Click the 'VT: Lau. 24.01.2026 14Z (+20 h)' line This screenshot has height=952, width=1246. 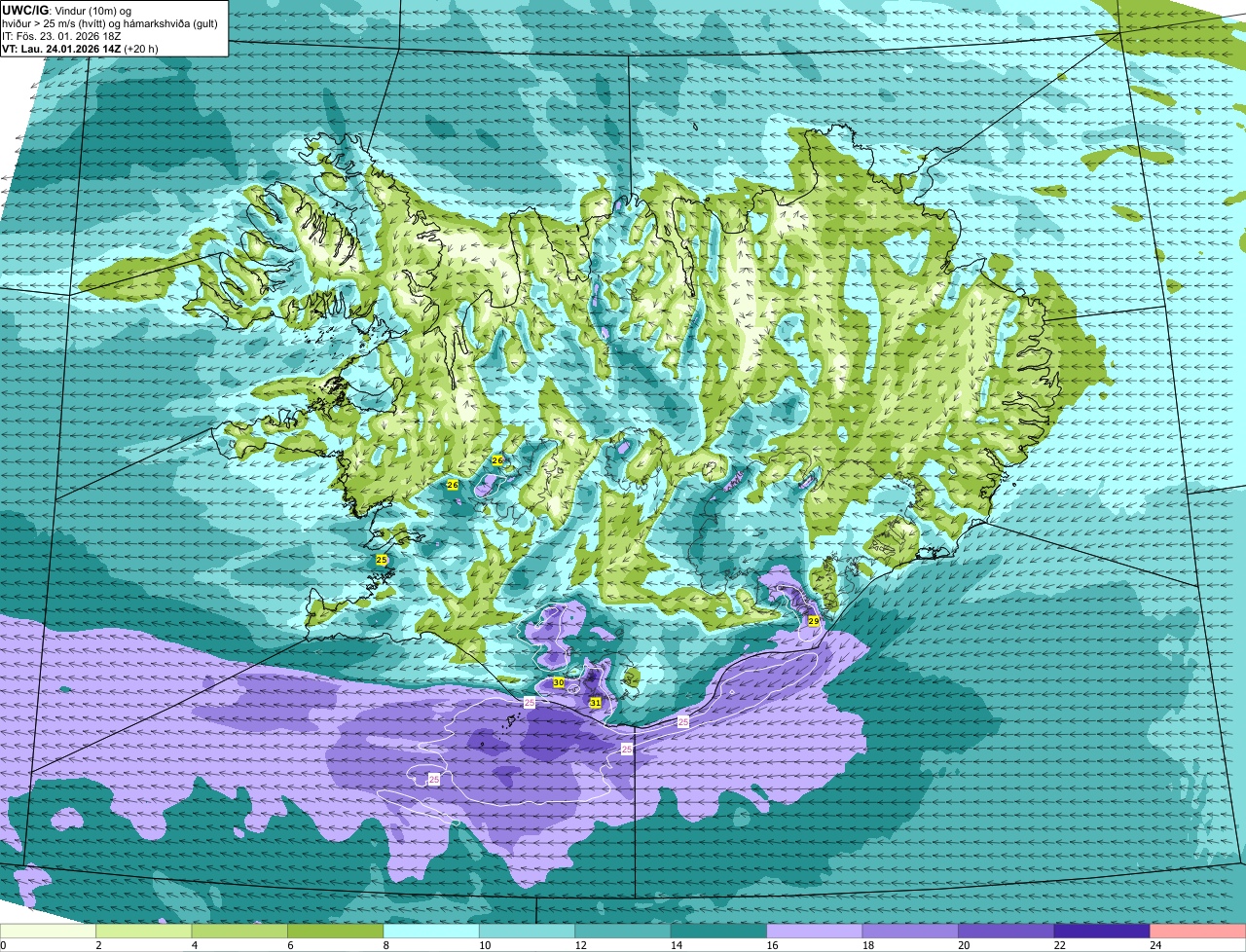tap(80, 49)
